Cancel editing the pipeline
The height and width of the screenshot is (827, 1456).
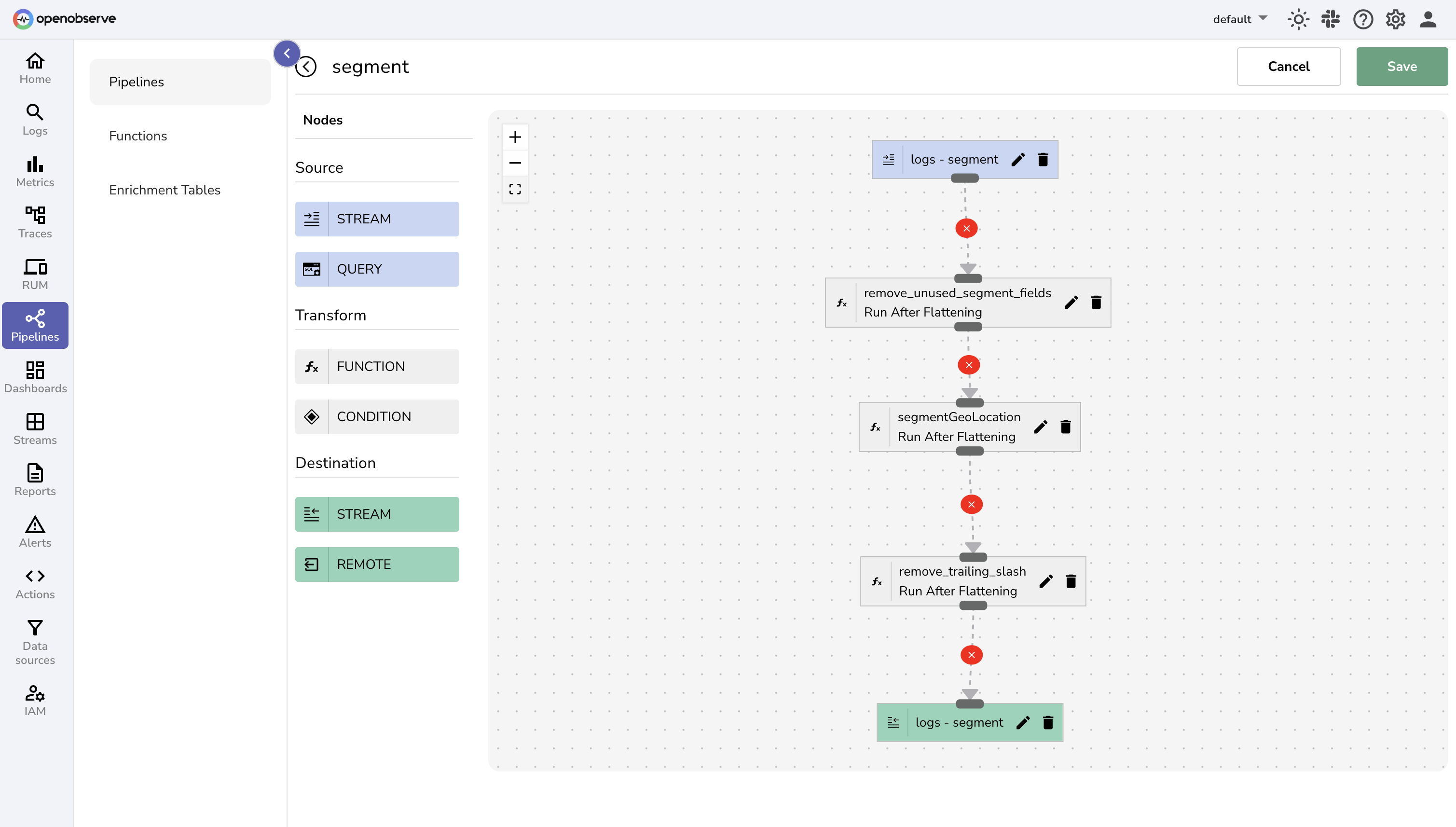coord(1289,66)
